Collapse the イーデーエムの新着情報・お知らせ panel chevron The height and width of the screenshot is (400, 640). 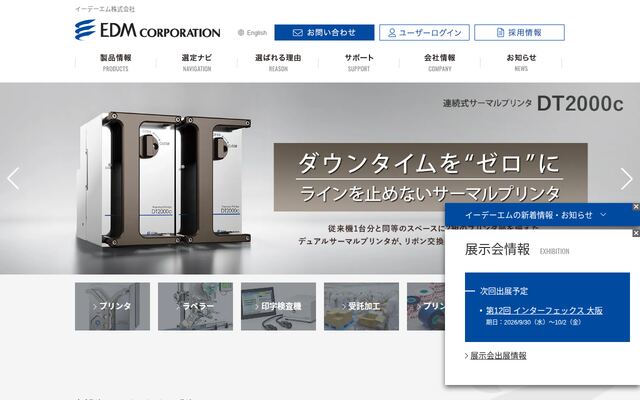[x=603, y=215]
